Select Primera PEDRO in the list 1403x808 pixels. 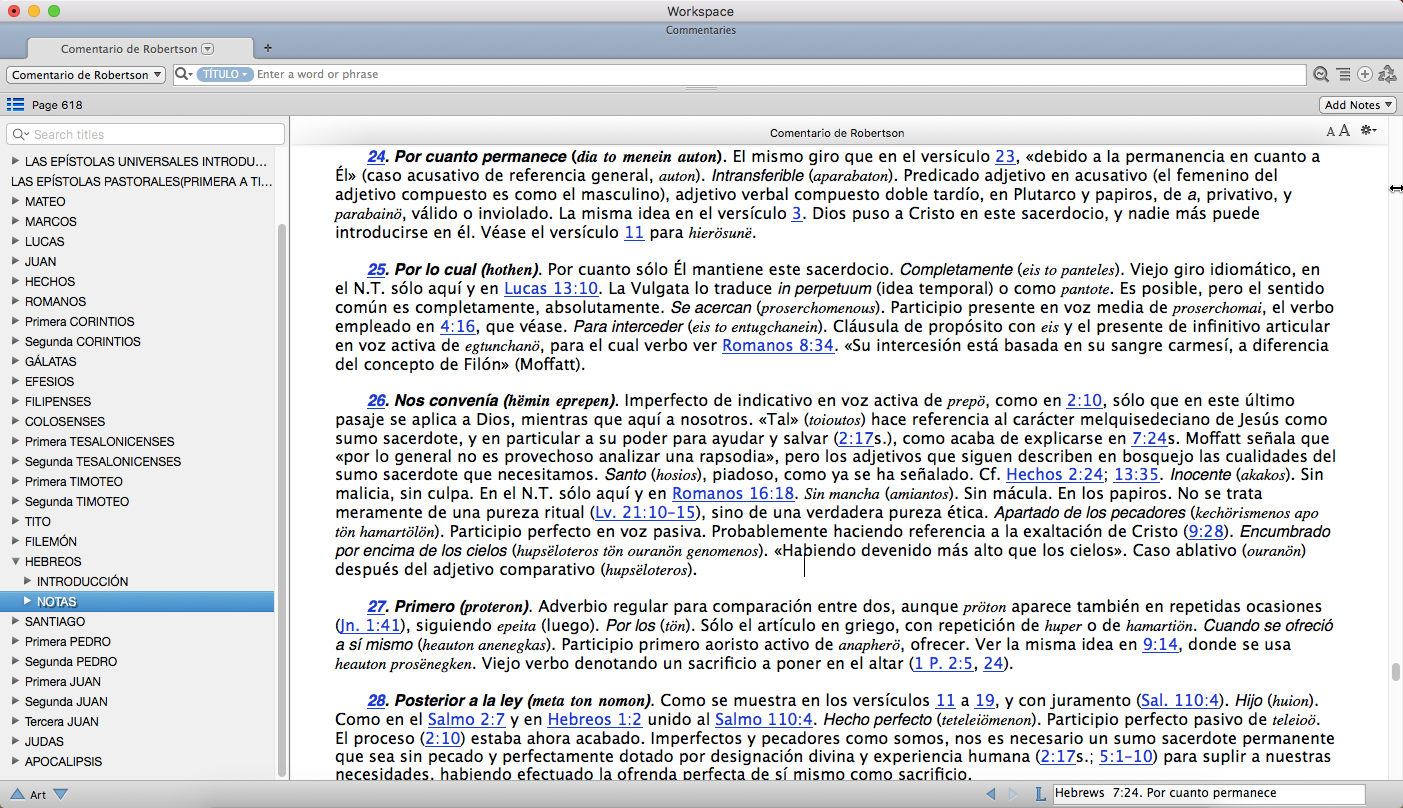[68, 641]
